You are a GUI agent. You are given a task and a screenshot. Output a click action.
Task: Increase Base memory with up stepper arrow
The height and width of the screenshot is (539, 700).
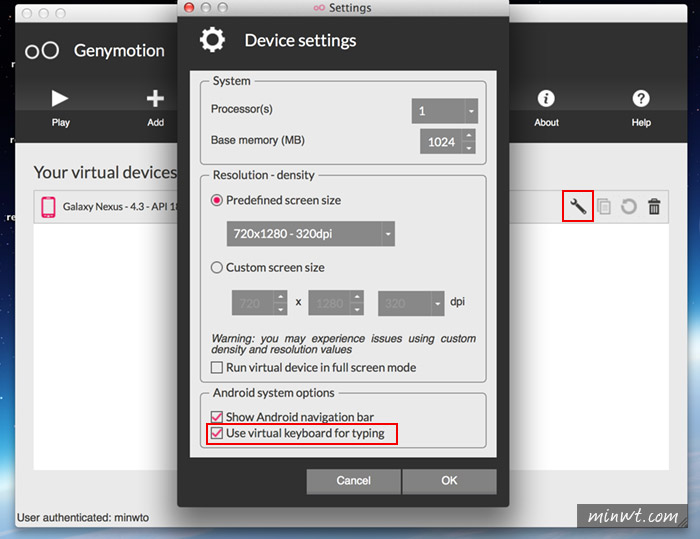pos(469,135)
